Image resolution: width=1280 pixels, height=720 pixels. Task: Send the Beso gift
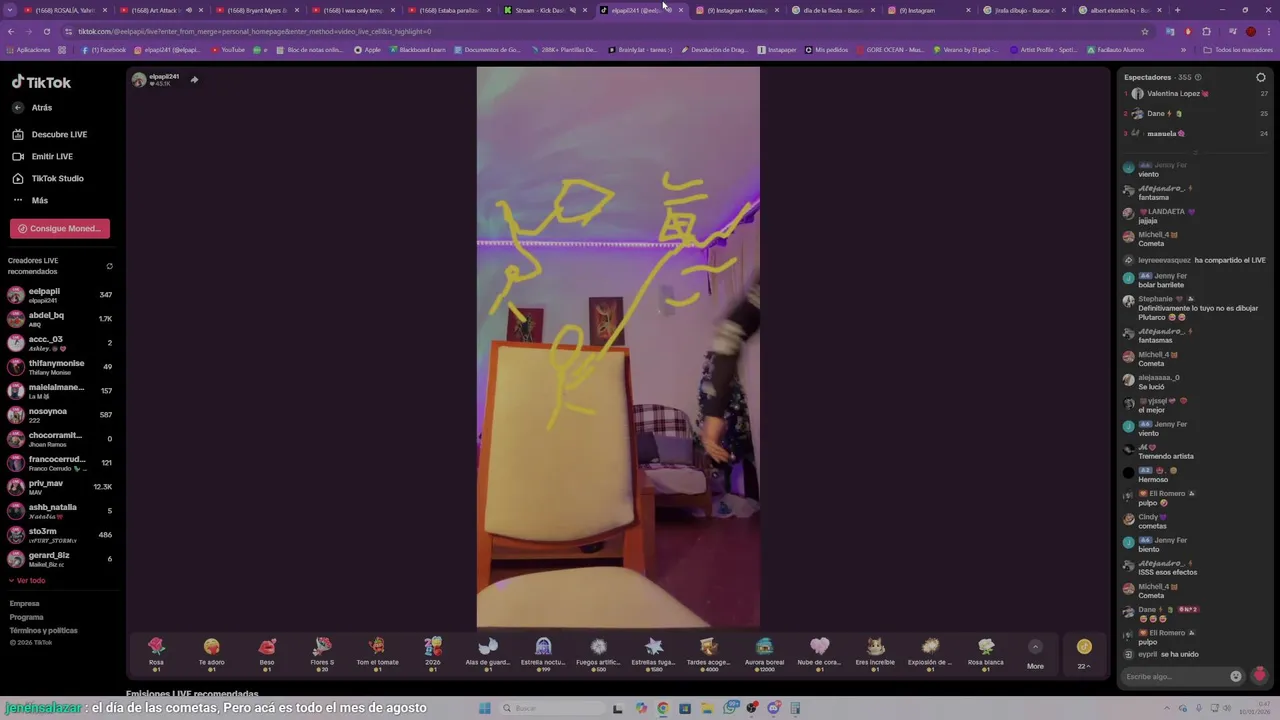267,654
